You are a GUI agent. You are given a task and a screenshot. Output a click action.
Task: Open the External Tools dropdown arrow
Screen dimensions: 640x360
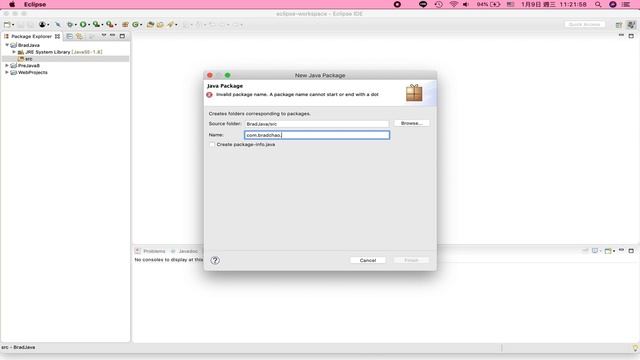tap(116, 25)
